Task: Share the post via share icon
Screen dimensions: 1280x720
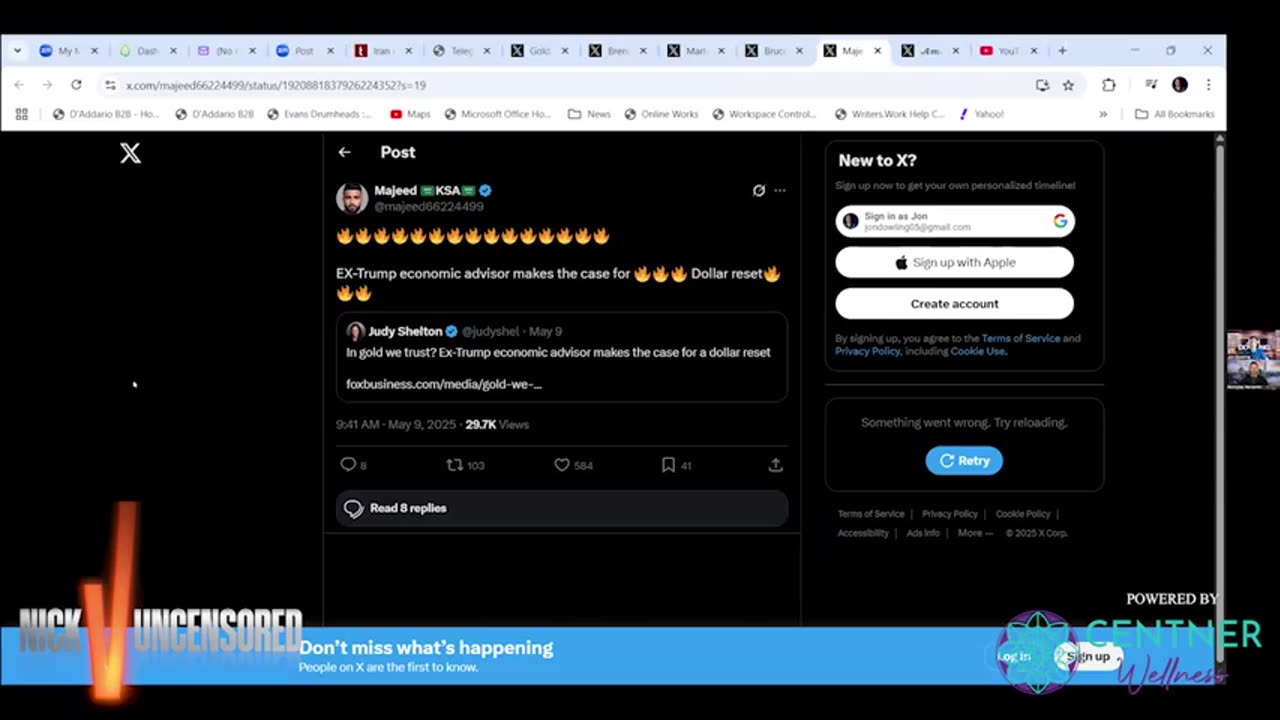Action: 775,464
